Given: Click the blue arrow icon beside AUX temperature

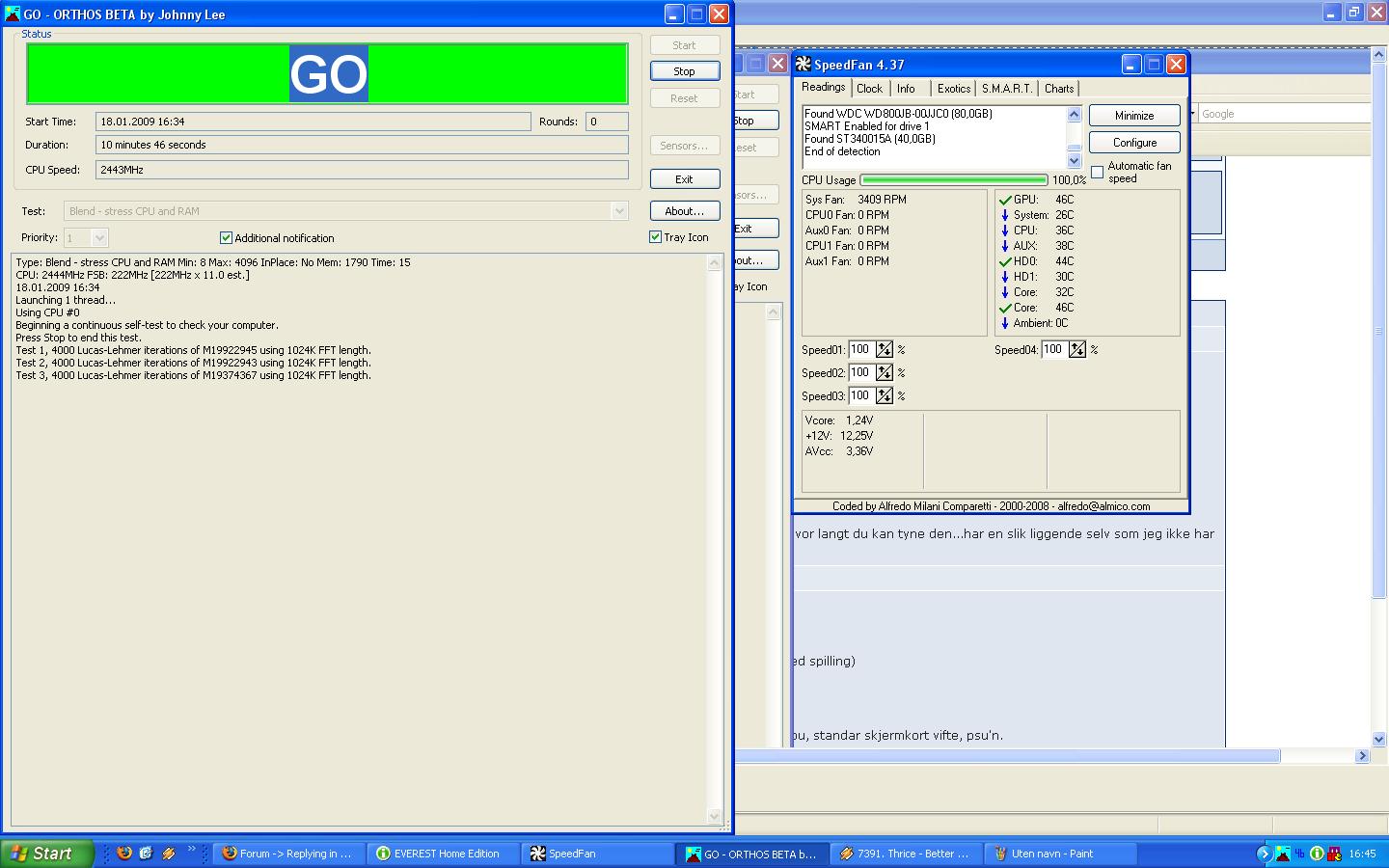Looking at the screenshot, I should point(1005,246).
